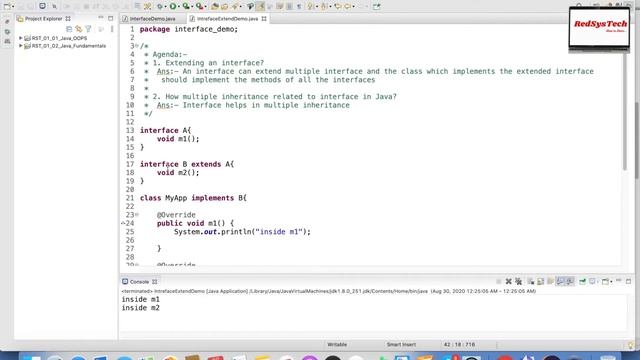
Task: Click the green Run button
Action: (x=173, y=6)
